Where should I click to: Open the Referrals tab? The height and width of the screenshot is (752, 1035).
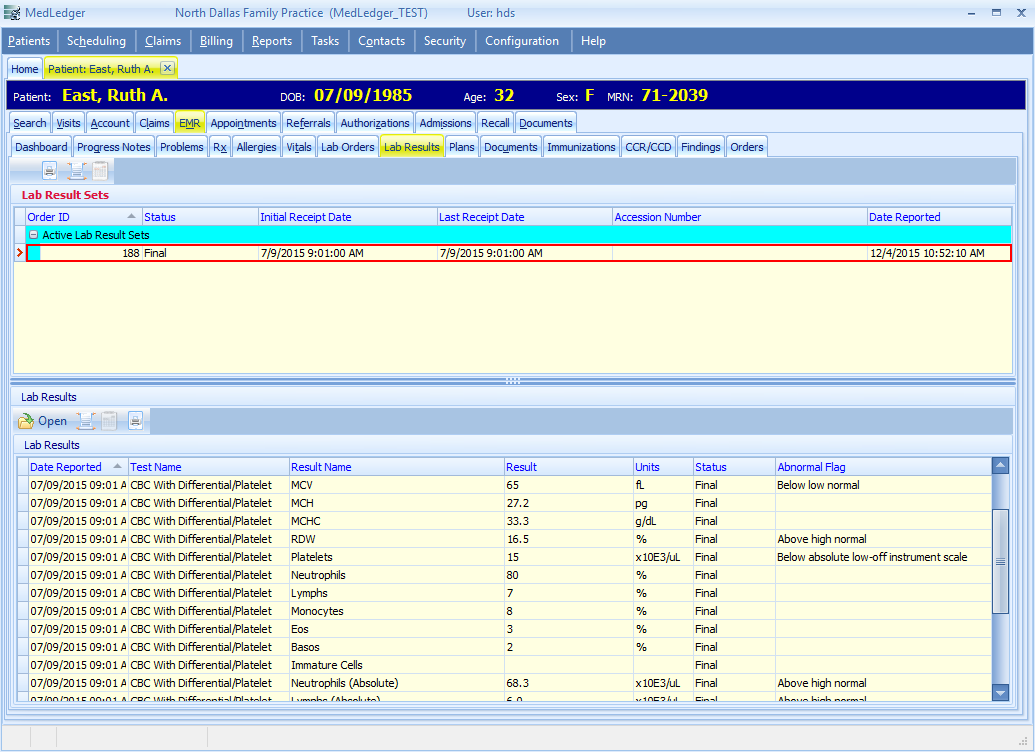308,123
